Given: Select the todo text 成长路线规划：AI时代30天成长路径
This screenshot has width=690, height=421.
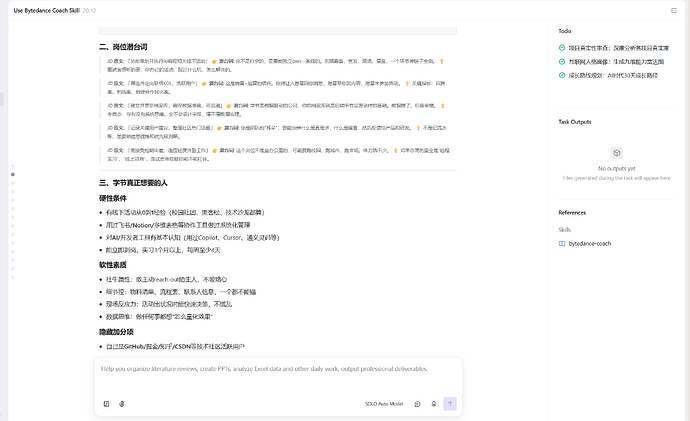Looking at the screenshot, I should pos(613,76).
